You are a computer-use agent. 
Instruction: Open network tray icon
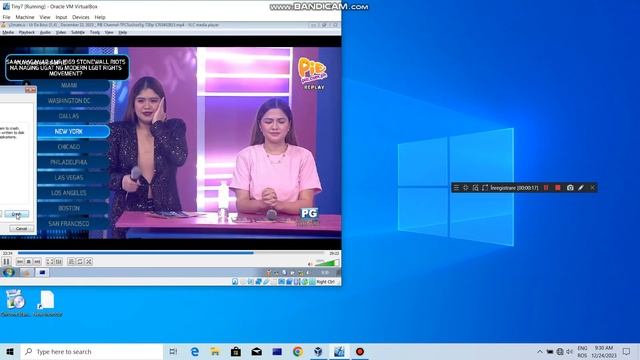pos(560,351)
